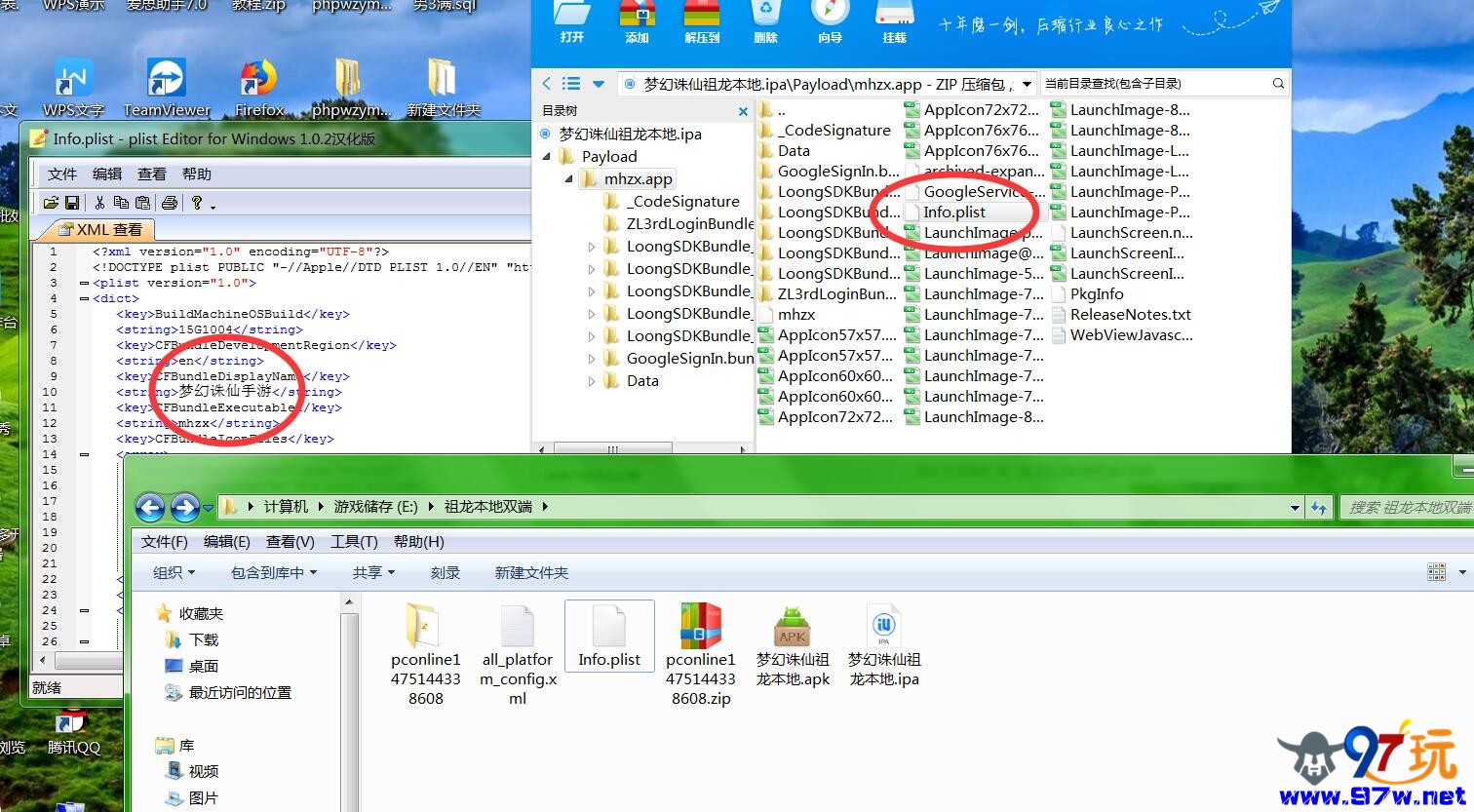The height and width of the screenshot is (812, 1474).
Task: Click the 当前目录查找 search field
Action: click(x=1154, y=84)
